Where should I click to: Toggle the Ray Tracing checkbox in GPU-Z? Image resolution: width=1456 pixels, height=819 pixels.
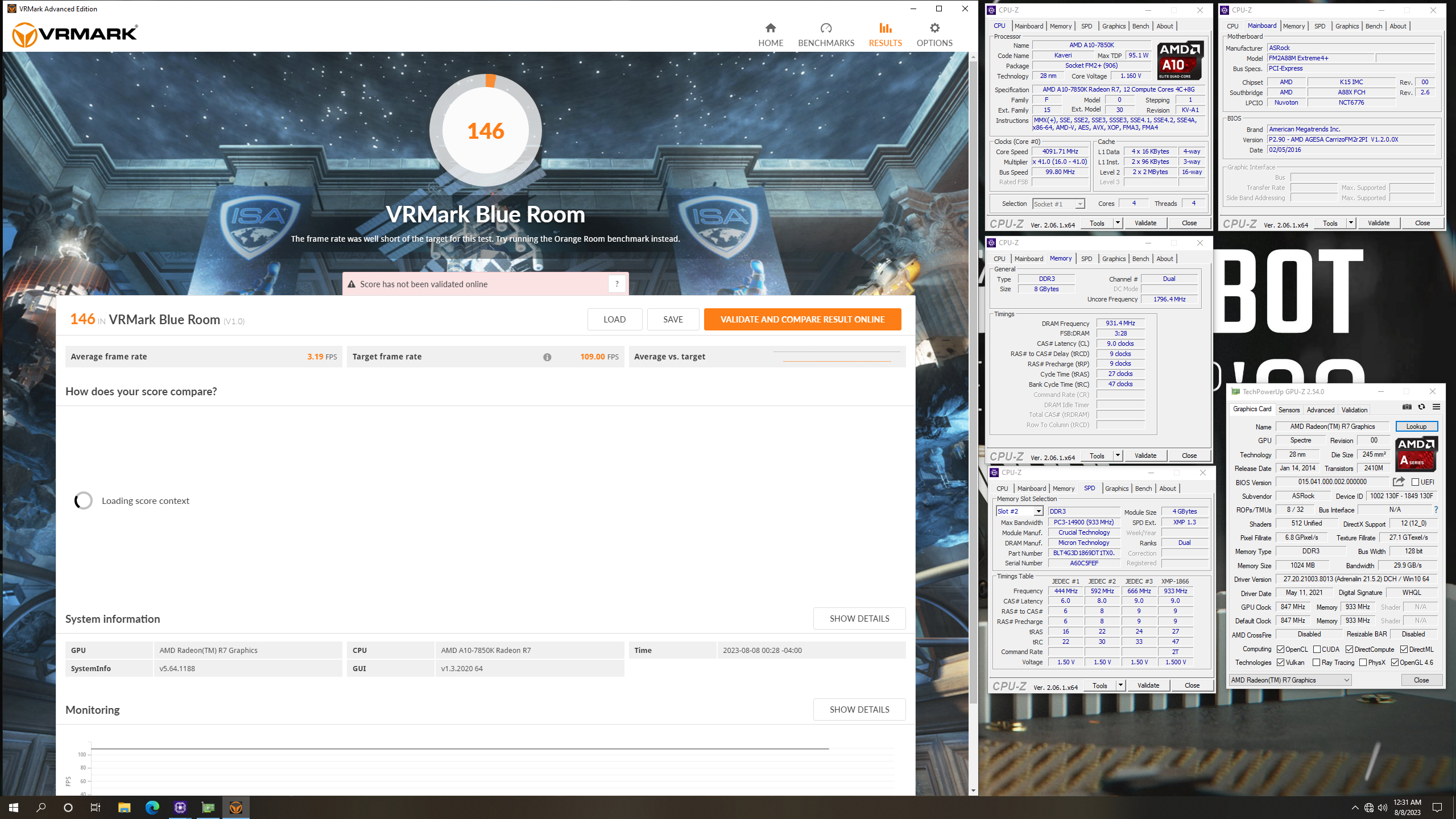point(1316,662)
